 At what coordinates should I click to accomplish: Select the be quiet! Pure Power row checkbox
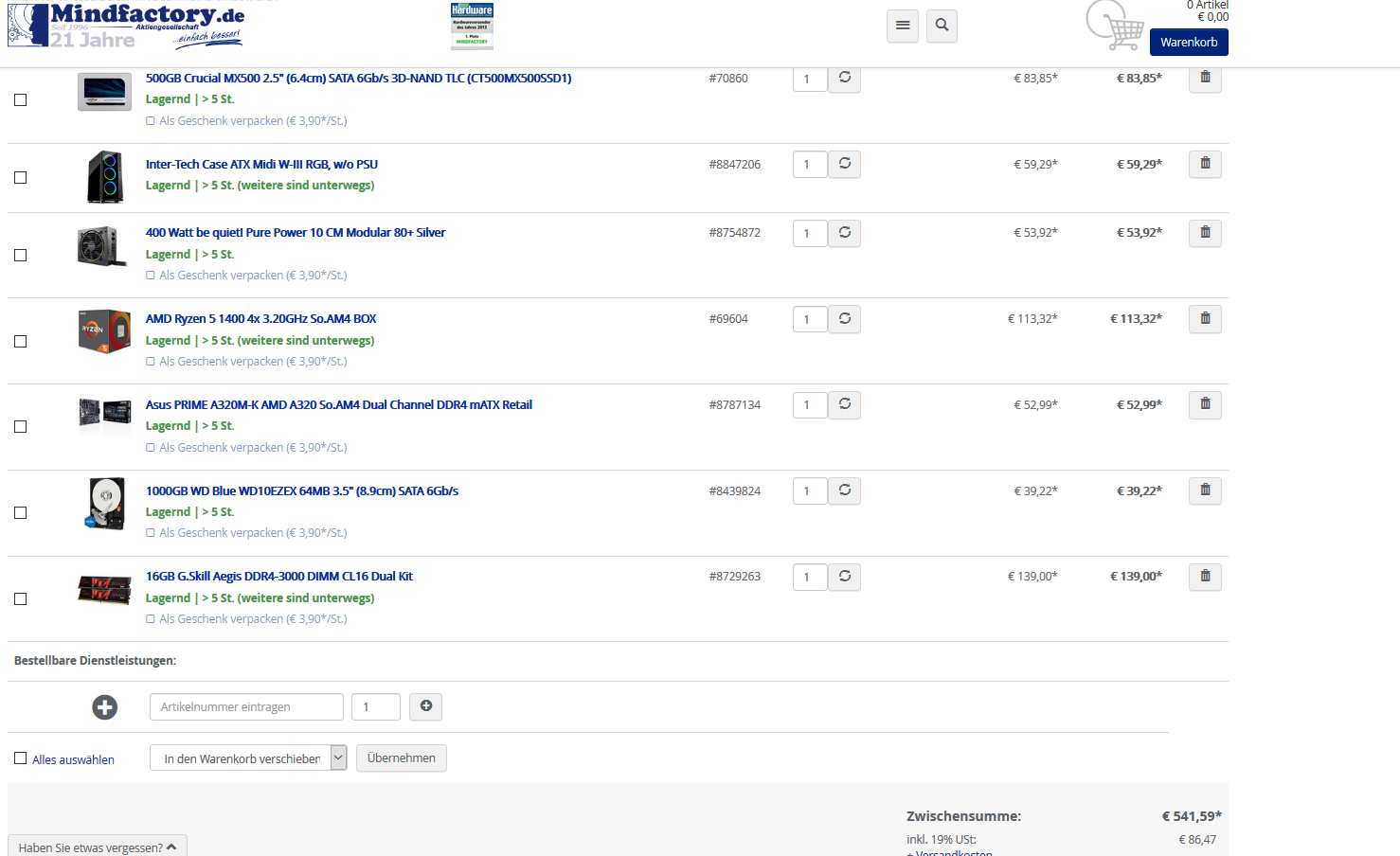point(20,255)
